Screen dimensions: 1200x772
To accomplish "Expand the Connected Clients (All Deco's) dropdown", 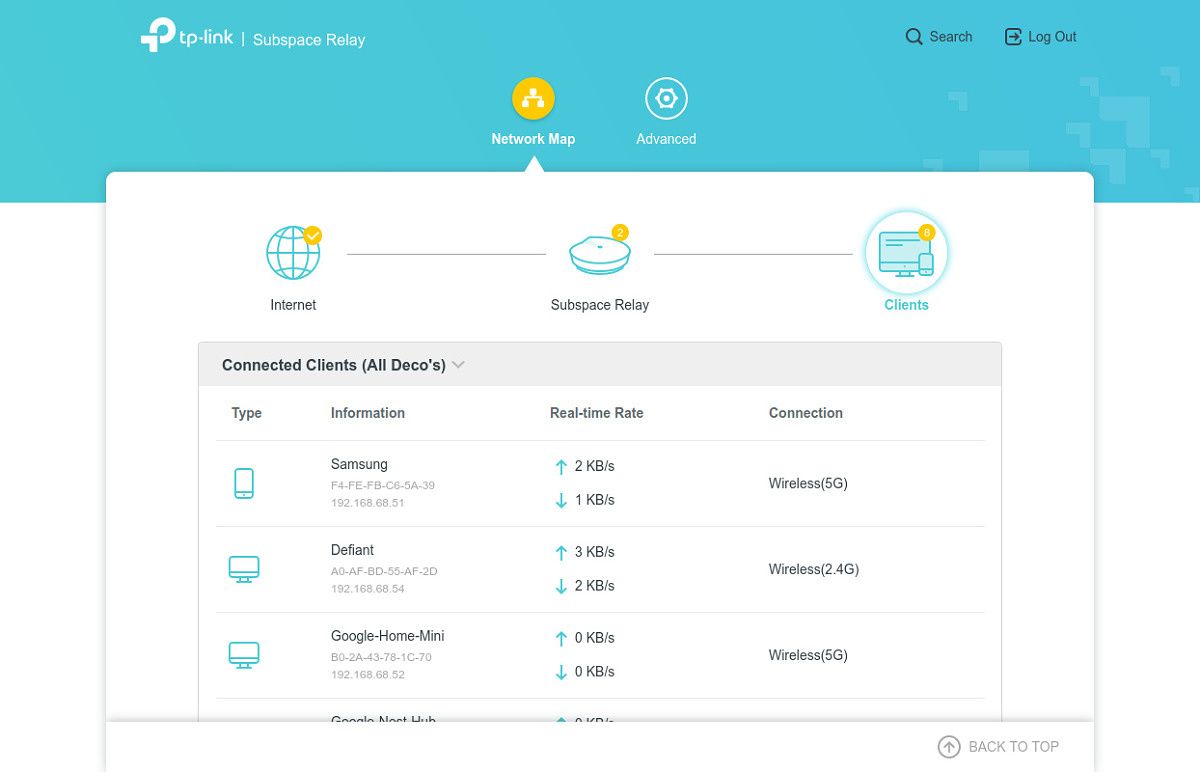I will 458,365.
